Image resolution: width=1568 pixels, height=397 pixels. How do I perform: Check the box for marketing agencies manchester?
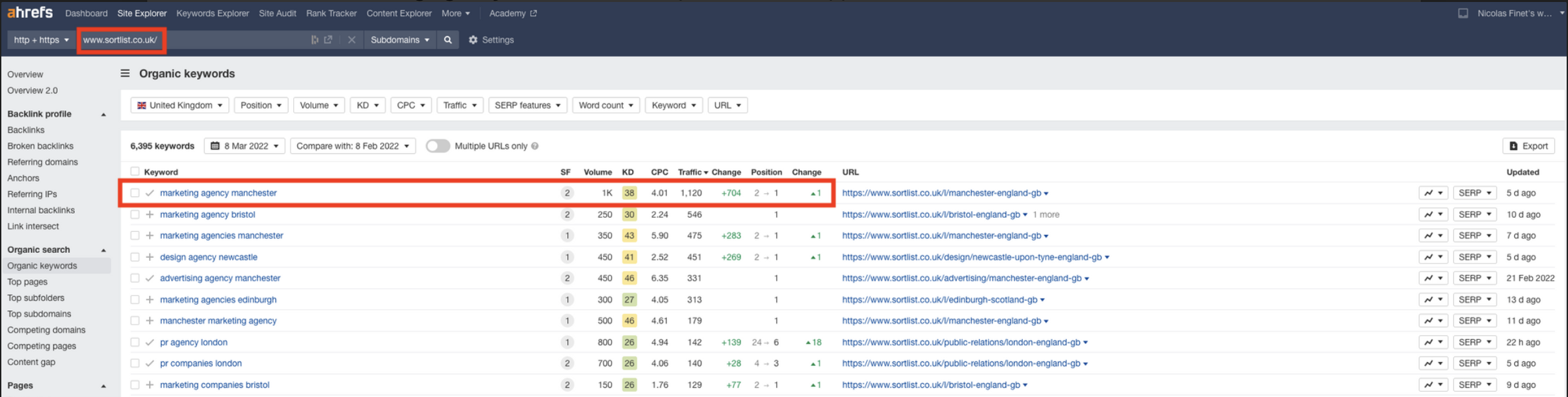coord(135,236)
